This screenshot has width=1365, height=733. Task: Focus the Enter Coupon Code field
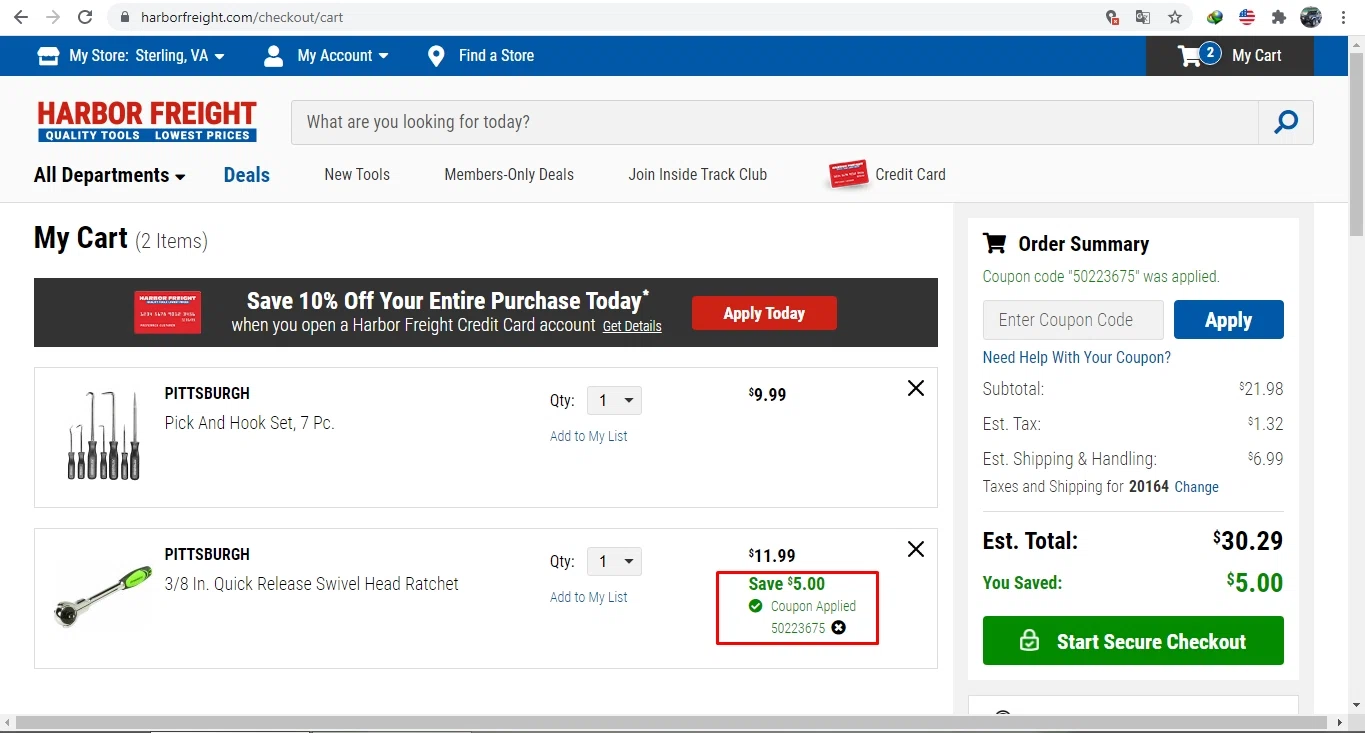[x=1073, y=320]
